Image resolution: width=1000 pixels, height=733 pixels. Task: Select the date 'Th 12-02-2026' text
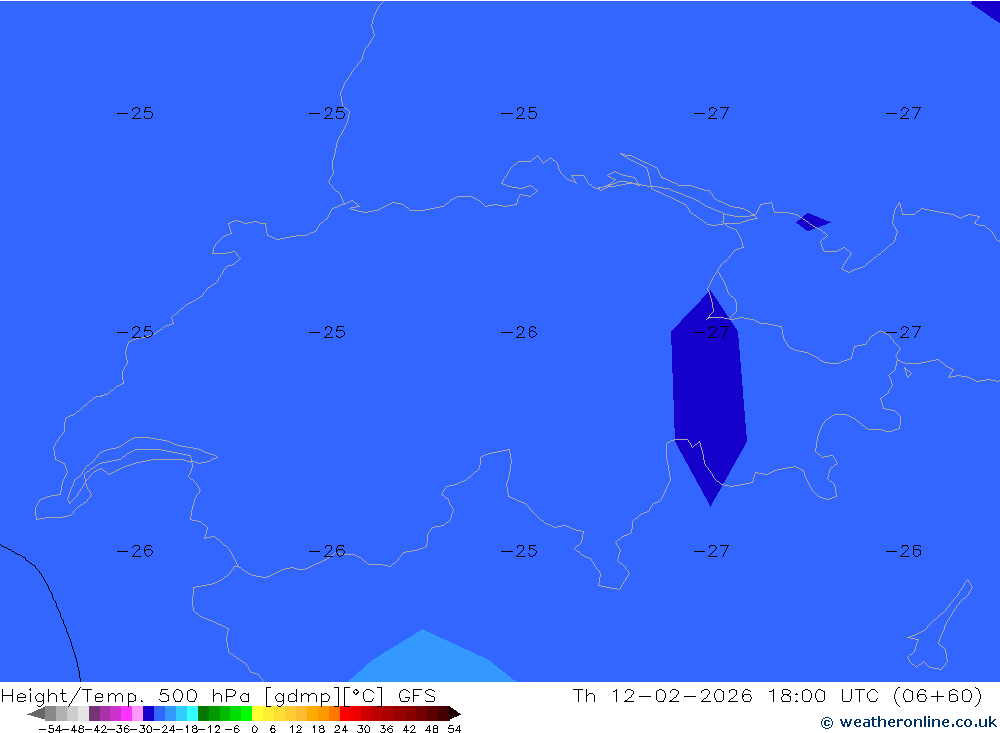(662, 695)
